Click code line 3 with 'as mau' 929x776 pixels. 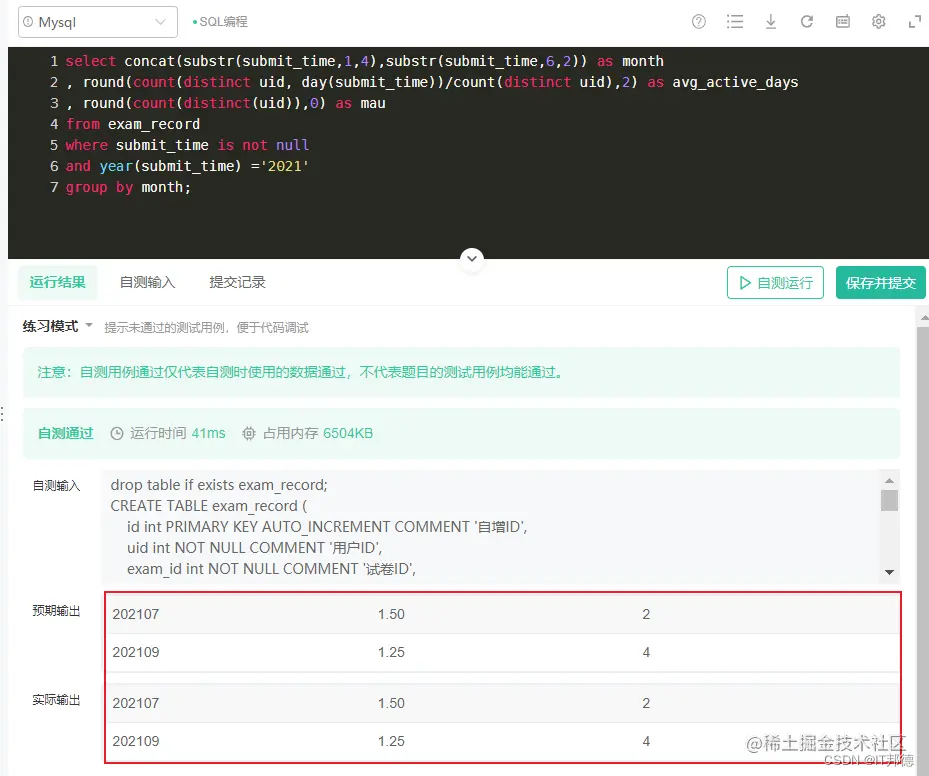pyautogui.click(x=225, y=103)
